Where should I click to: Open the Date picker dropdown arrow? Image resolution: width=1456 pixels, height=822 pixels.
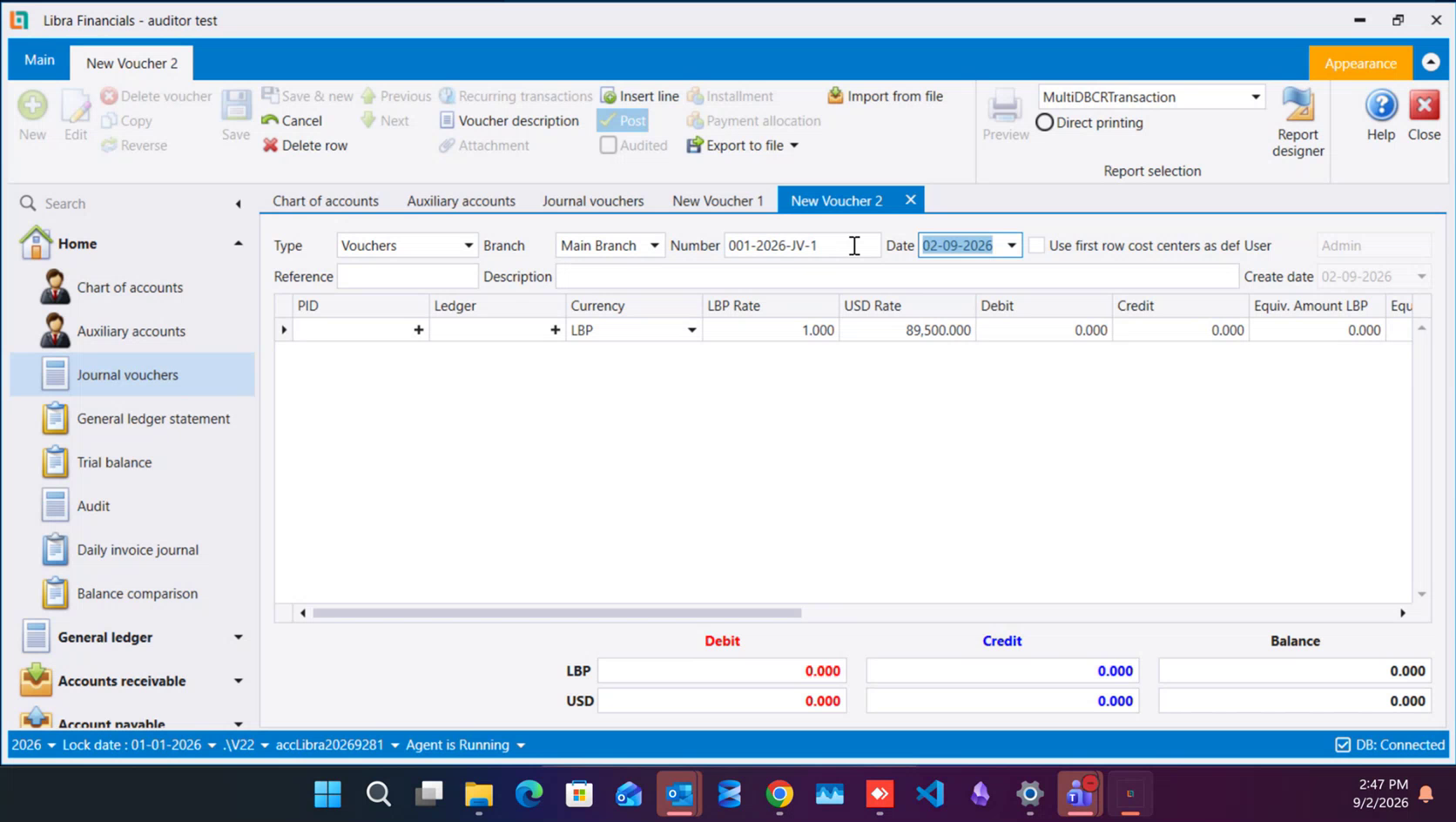pyautogui.click(x=1012, y=246)
